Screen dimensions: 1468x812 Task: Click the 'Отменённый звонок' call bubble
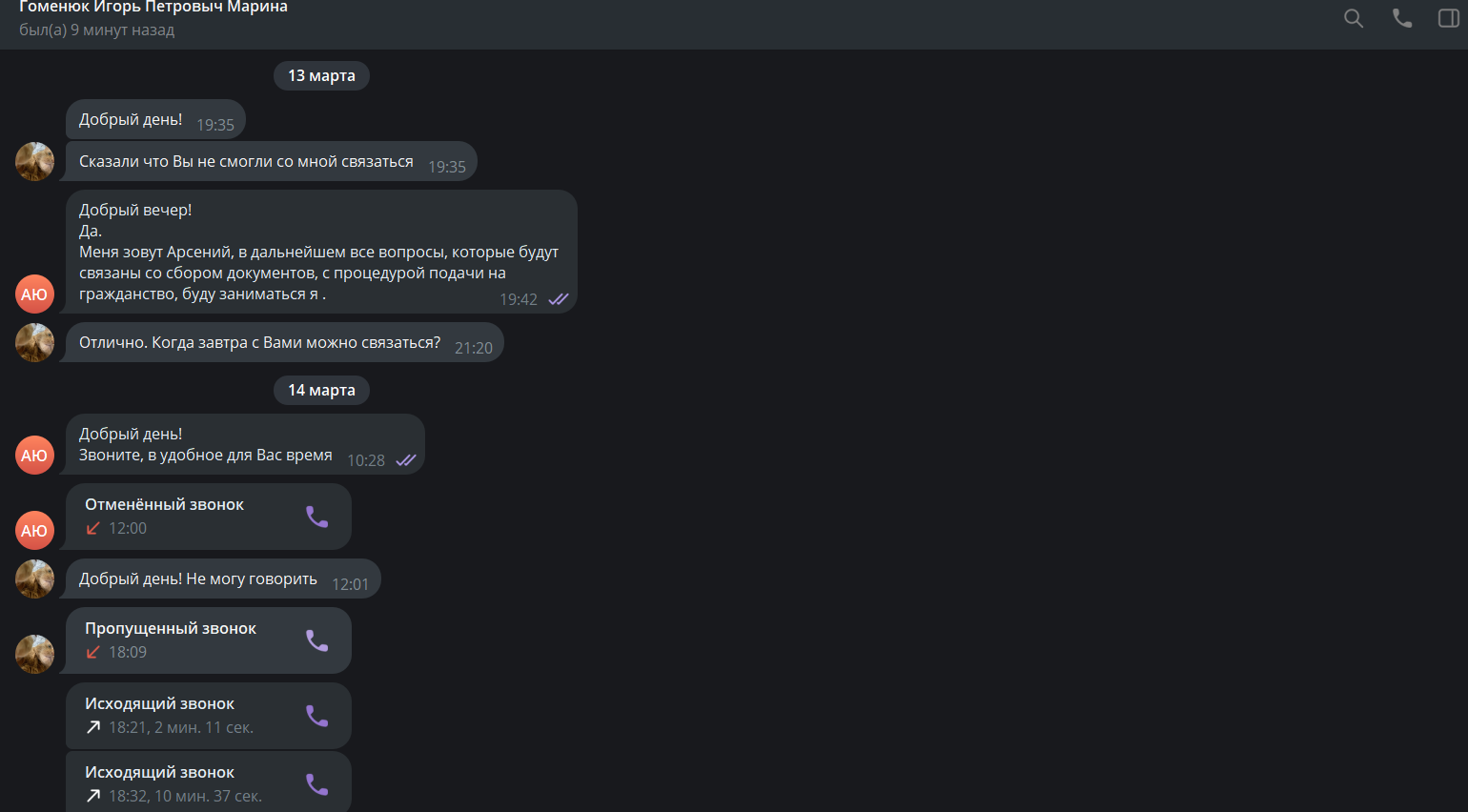tap(209, 517)
